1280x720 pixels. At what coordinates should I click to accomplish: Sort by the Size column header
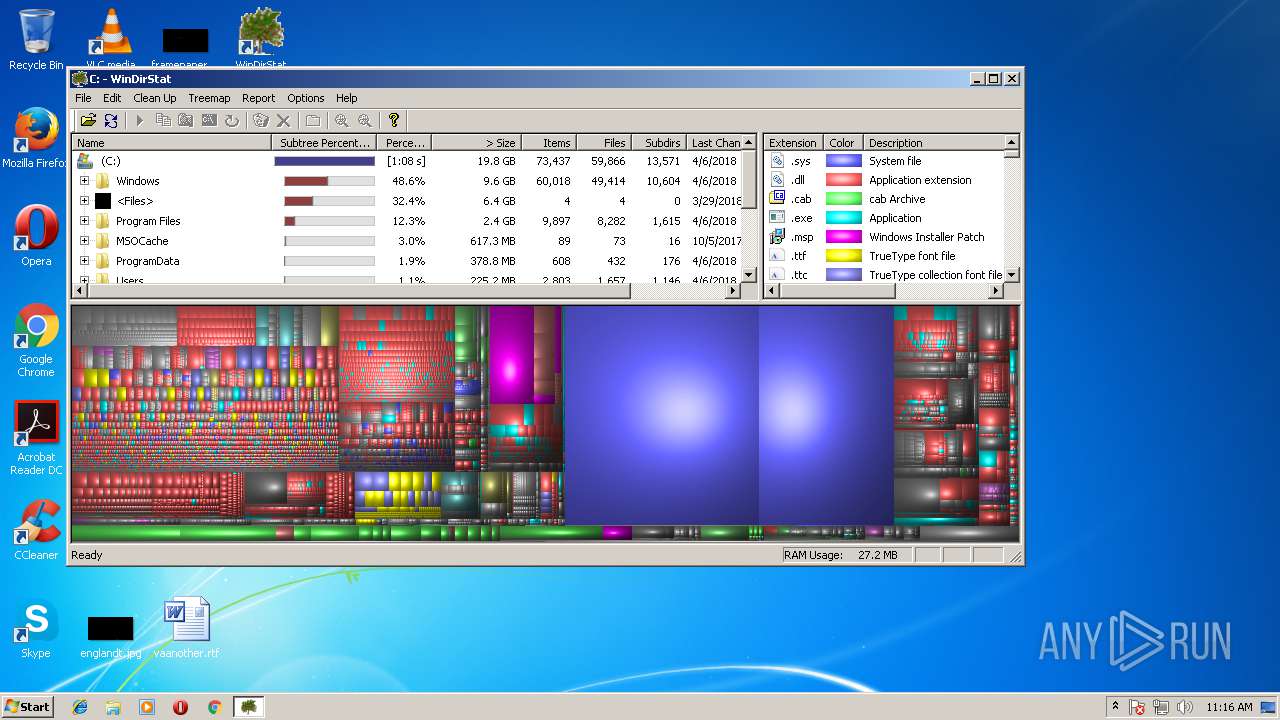tap(476, 143)
